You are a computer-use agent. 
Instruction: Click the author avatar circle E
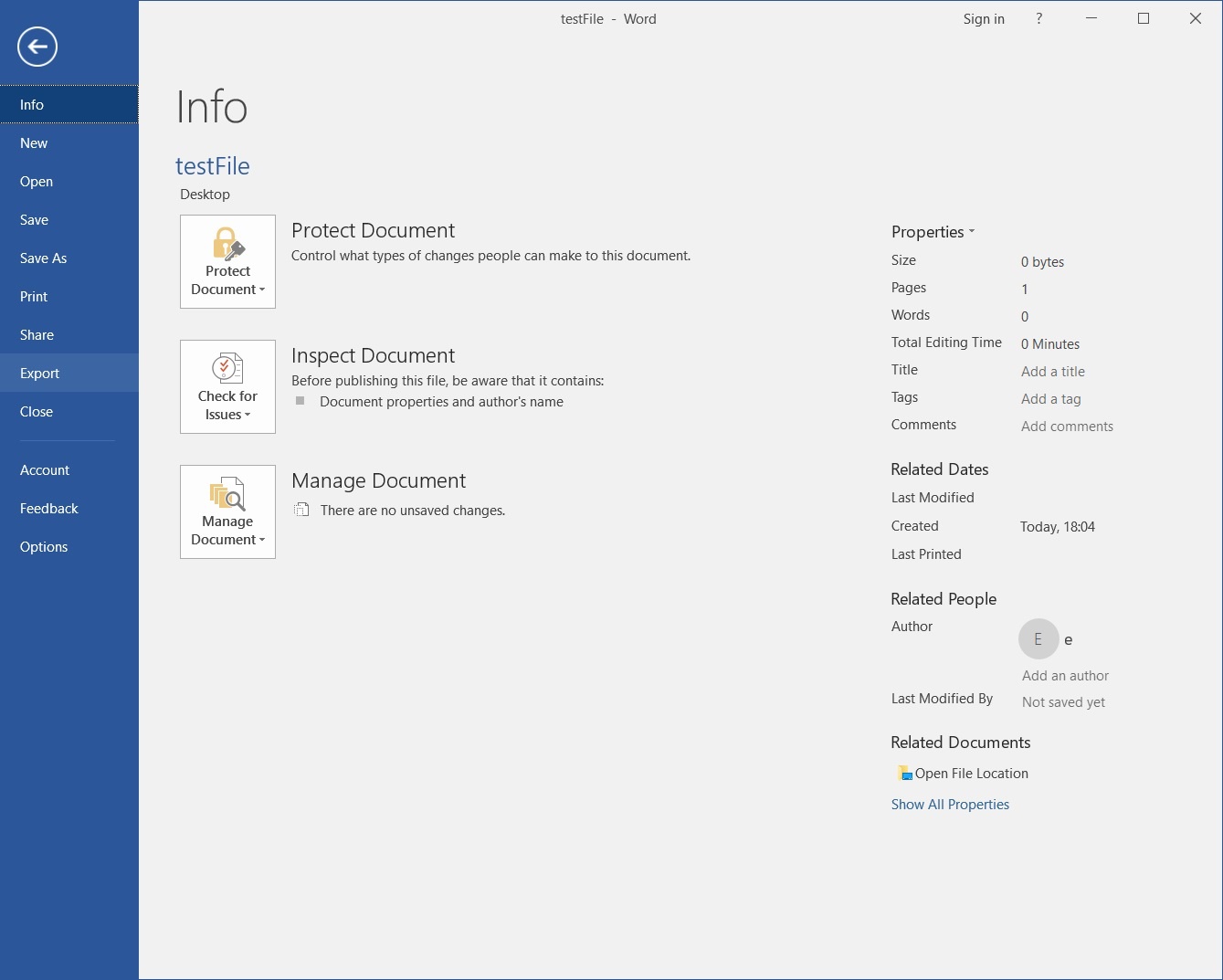click(x=1038, y=639)
